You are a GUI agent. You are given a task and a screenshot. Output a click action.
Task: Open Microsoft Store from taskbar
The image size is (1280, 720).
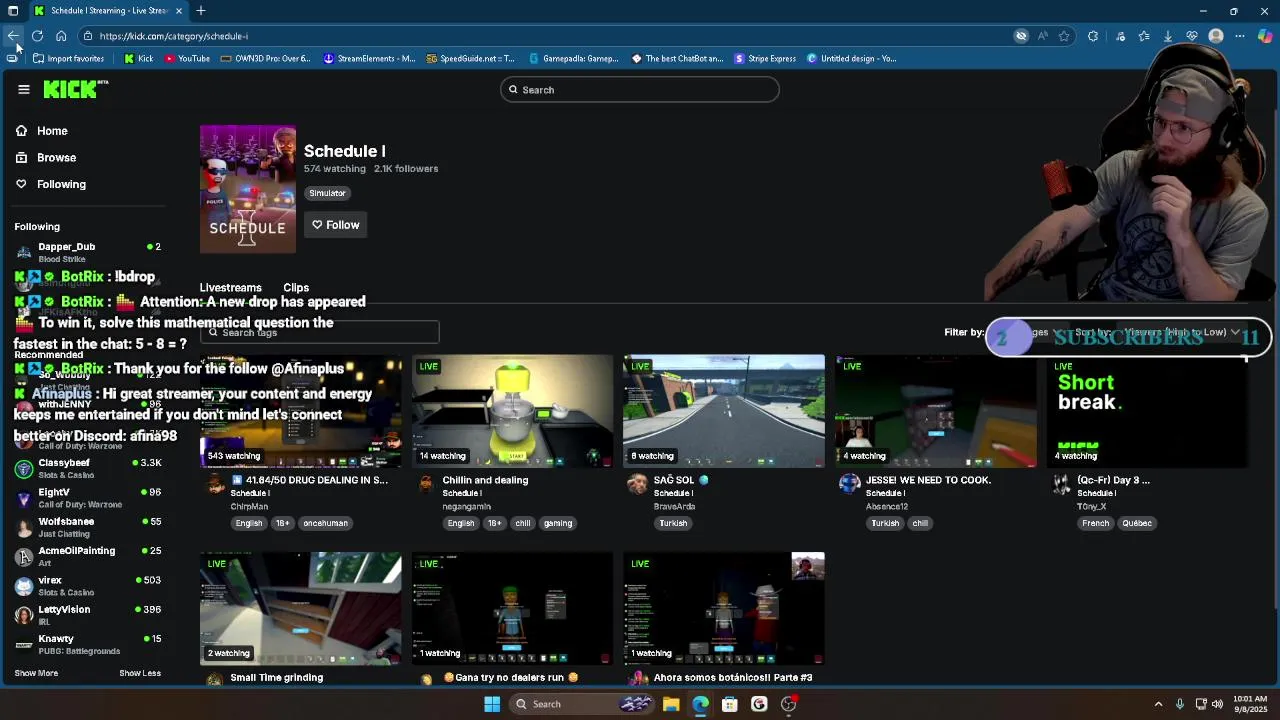[730, 704]
